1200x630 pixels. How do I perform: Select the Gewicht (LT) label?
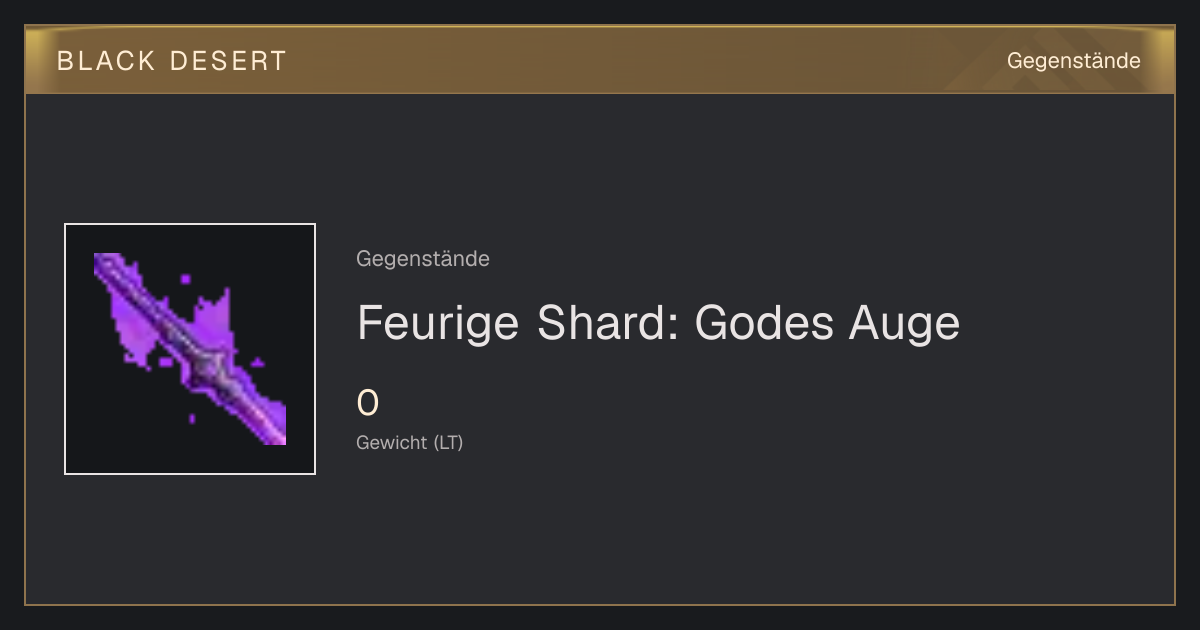coord(410,442)
